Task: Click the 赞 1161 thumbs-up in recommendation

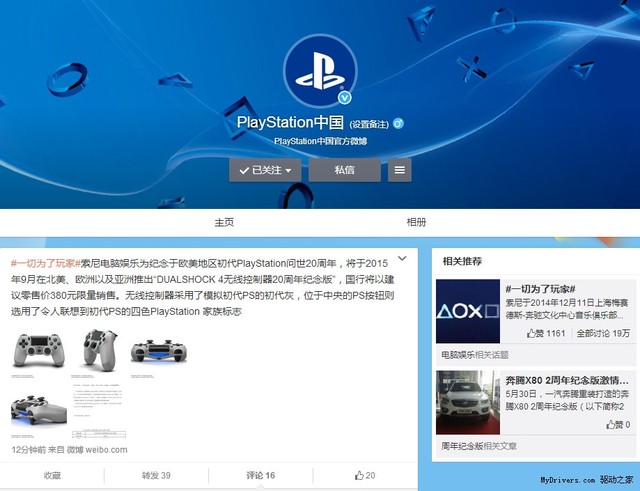Action: tap(546, 333)
